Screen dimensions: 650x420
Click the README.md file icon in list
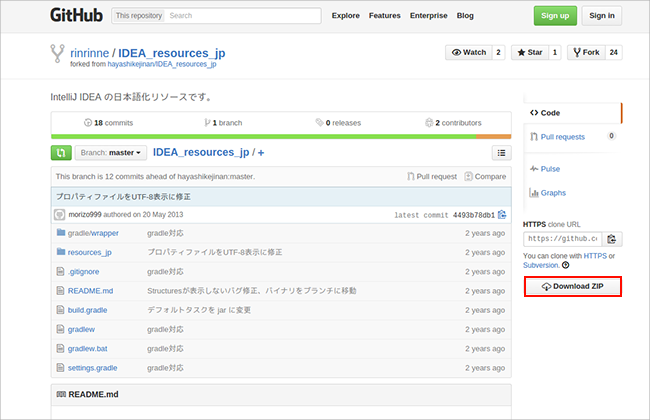coord(61,291)
